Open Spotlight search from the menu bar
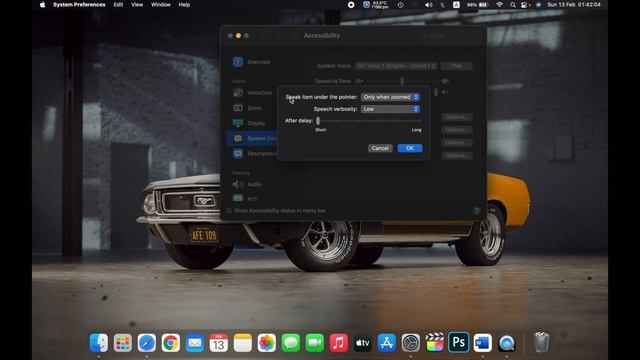This screenshot has width=640, height=360. tap(513, 5)
